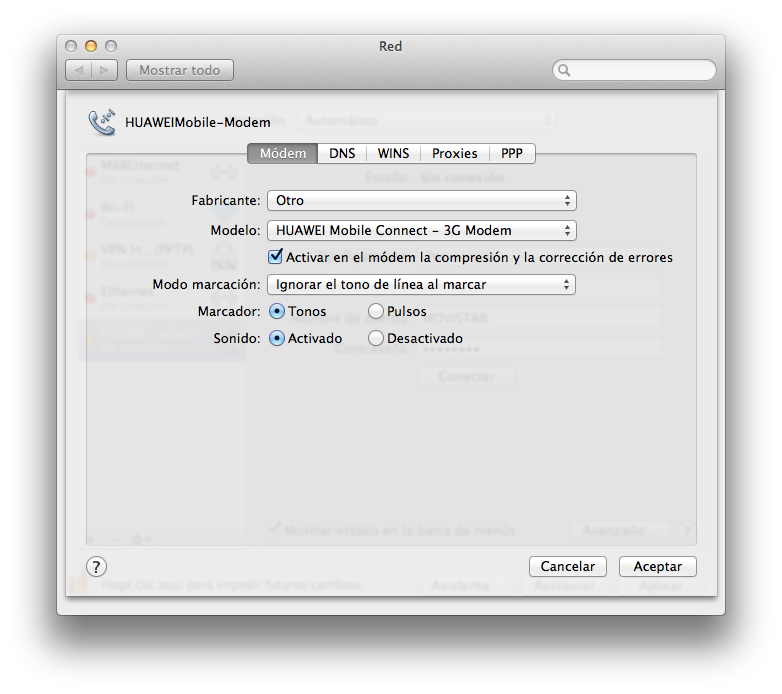Open the Modo marcación dropdown

(x=421, y=285)
